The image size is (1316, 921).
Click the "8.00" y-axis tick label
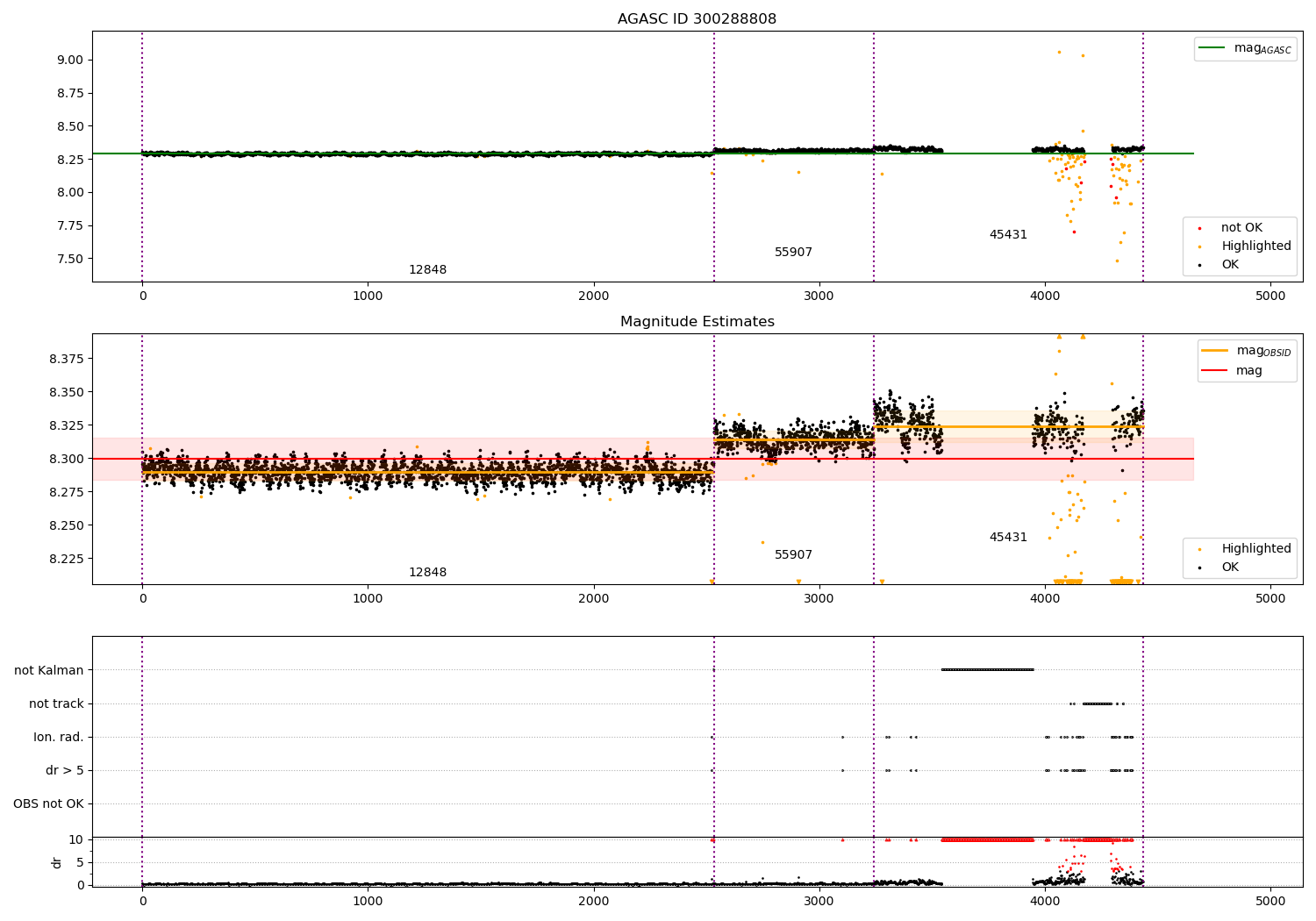[x=71, y=192]
